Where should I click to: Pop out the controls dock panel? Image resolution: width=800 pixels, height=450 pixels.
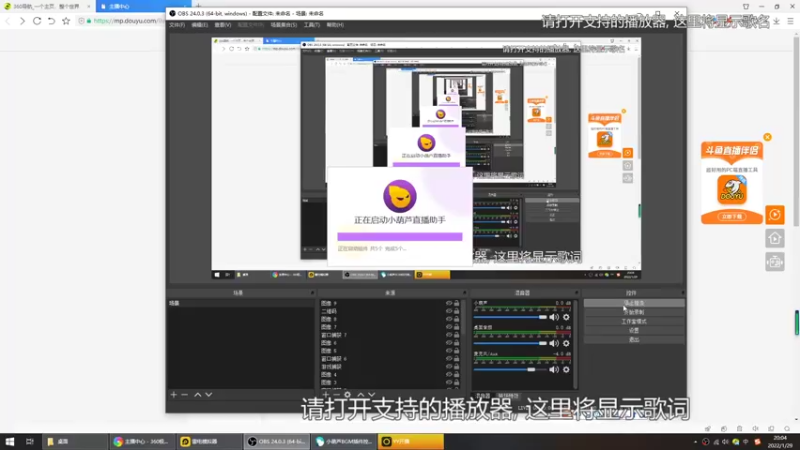[x=682, y=293]
